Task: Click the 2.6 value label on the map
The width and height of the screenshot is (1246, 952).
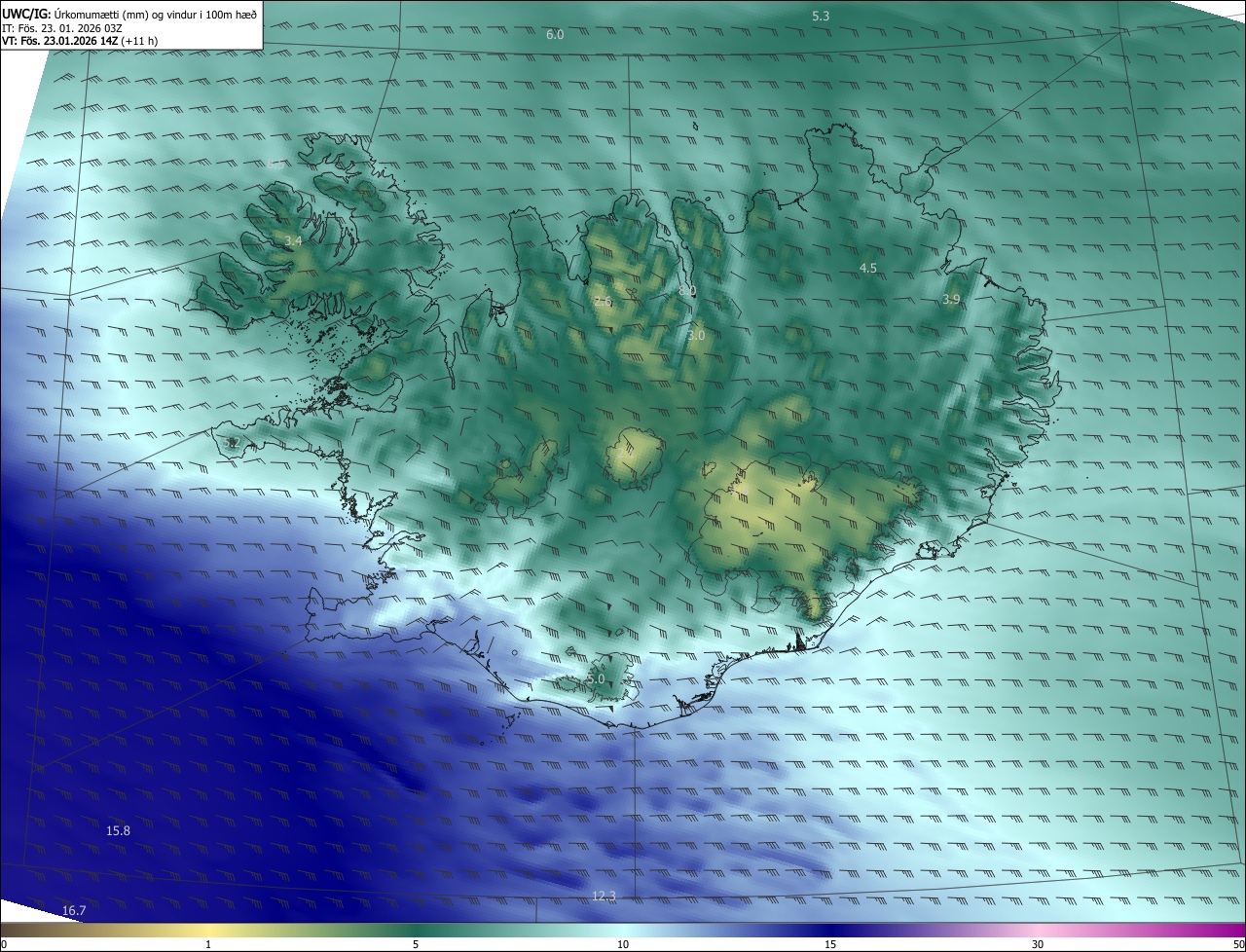Action: point(603,302)
